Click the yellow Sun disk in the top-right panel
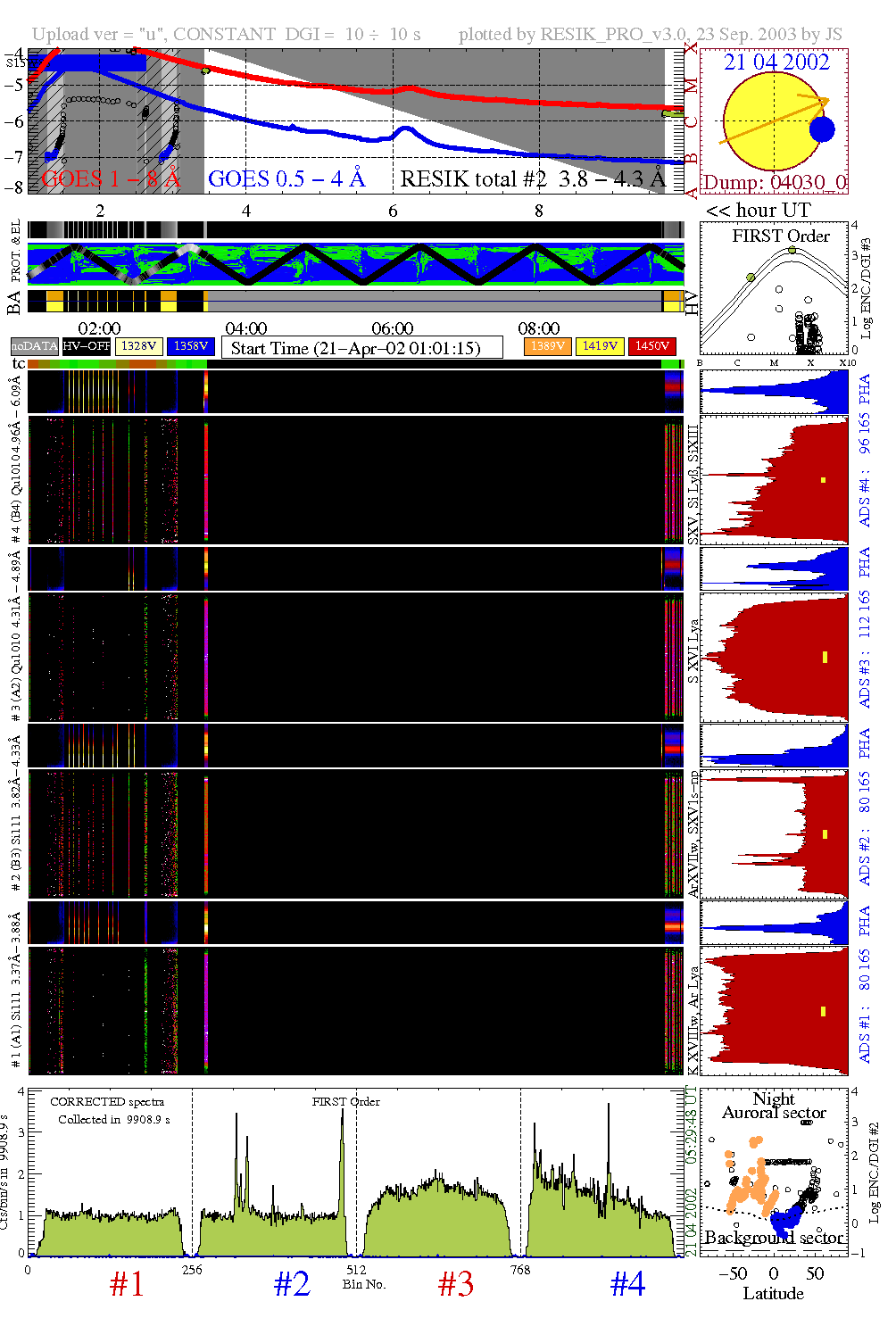 767,122
